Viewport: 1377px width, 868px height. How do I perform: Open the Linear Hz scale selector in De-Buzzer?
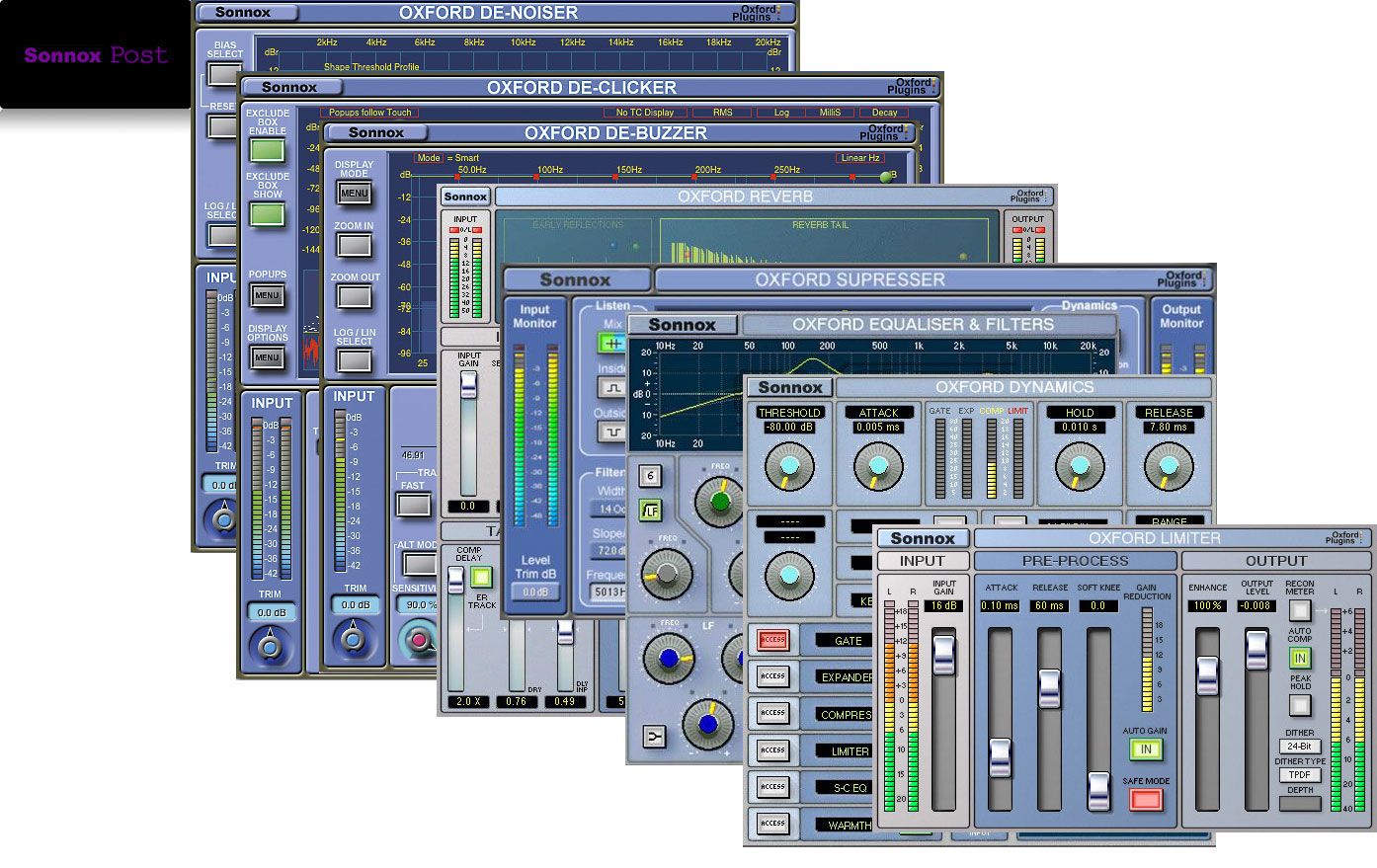860,158
